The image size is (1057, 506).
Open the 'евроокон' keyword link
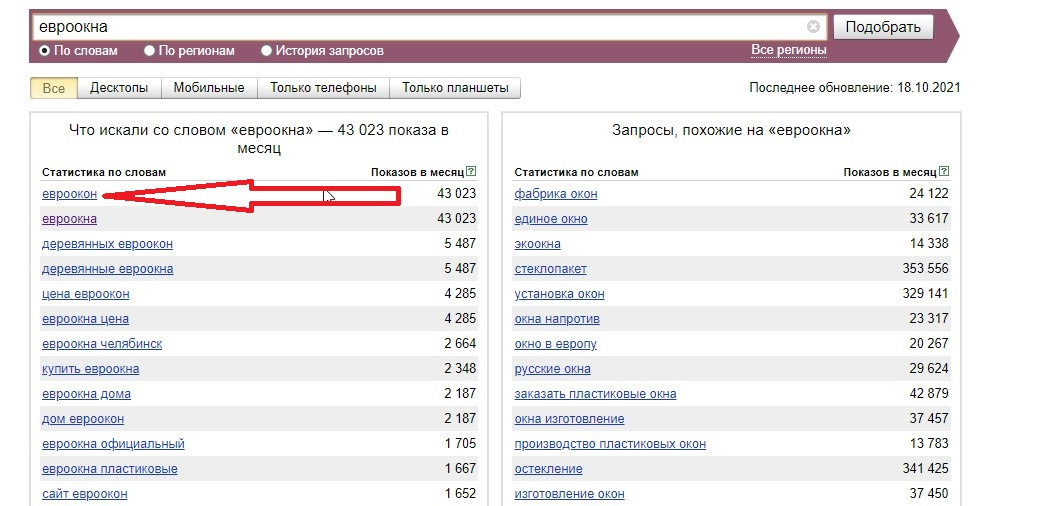coord(69,194)
